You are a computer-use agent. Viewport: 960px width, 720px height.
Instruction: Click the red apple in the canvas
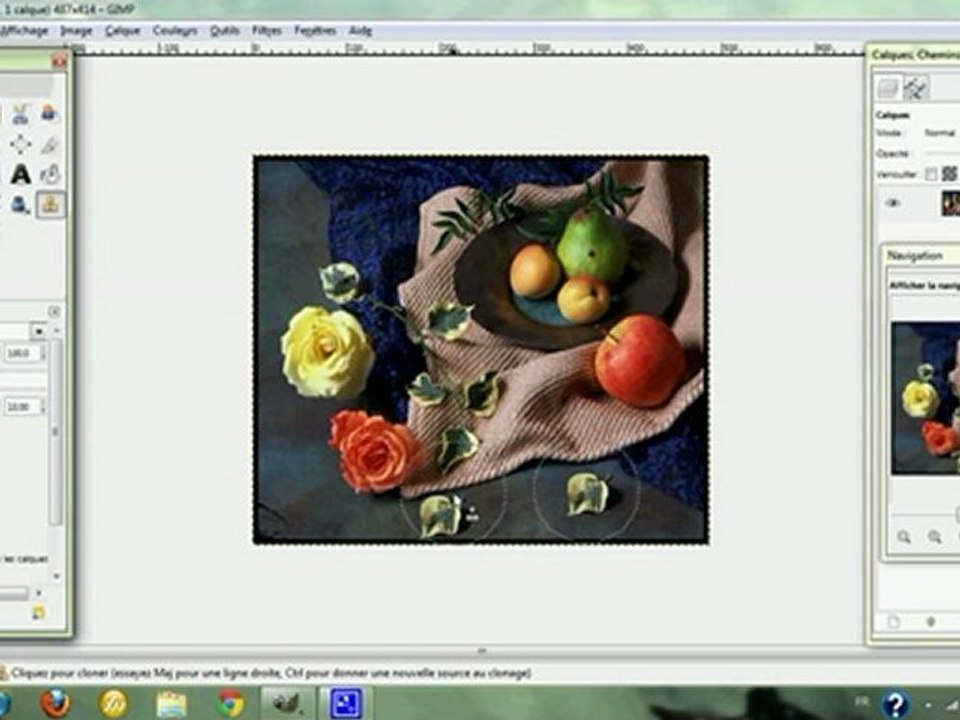[x=640, y=360]
